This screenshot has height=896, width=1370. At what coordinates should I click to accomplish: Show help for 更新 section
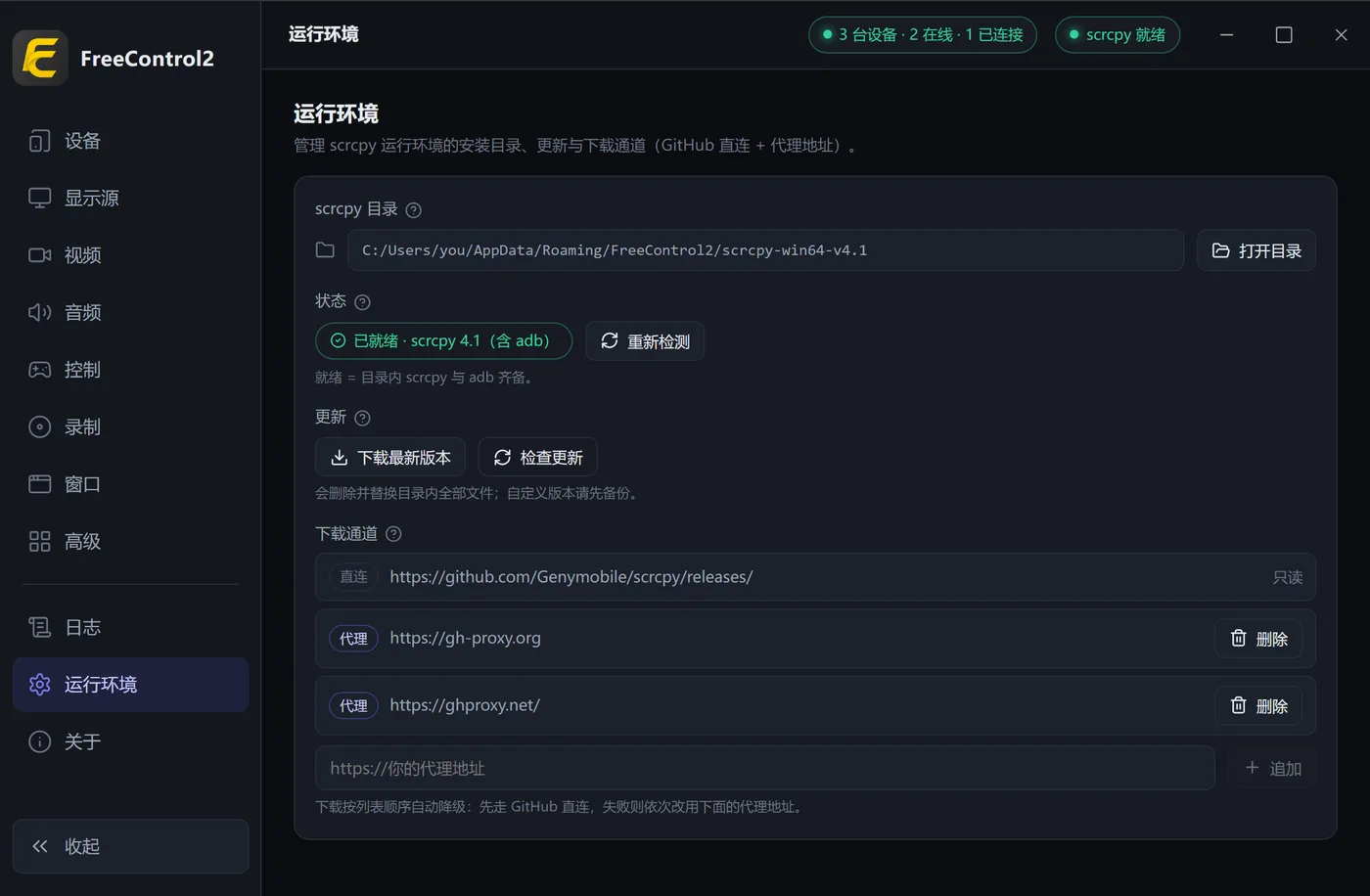[x=362, y=419]
